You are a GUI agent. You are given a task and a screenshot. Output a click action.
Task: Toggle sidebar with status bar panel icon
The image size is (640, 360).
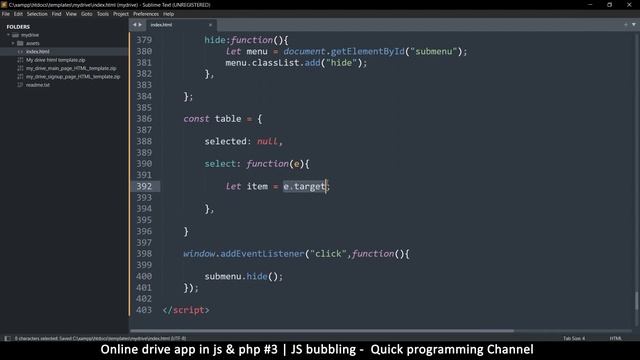point(7,338)
